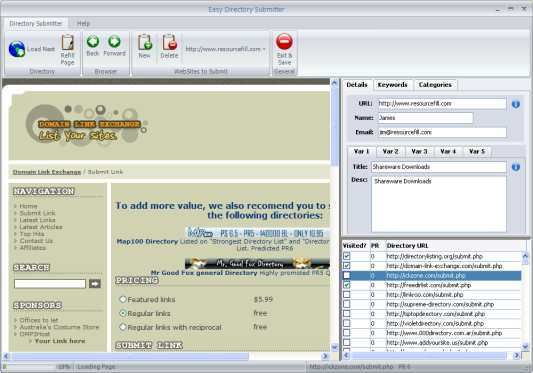This screenshot has height=373, width=533.
Task: Click directory list horizontal scrollbar left arrow
Action: tap(346, 355)
